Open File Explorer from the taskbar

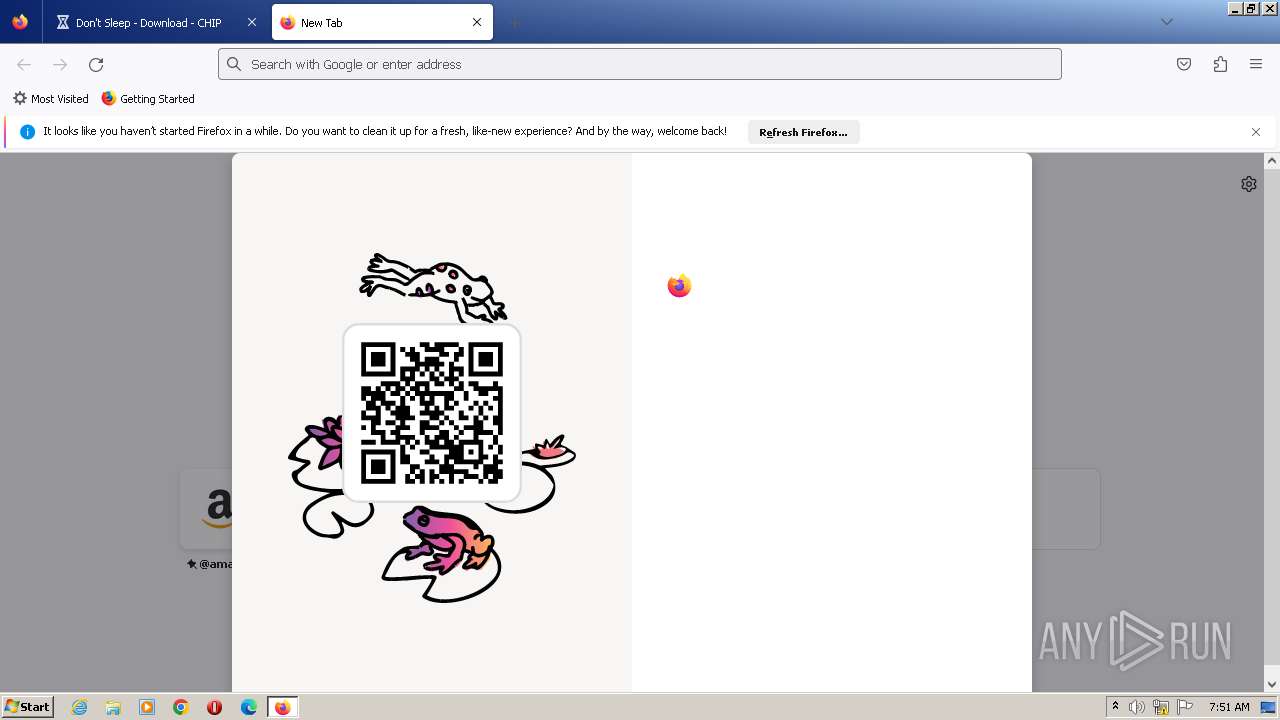(x=113, y=707)
